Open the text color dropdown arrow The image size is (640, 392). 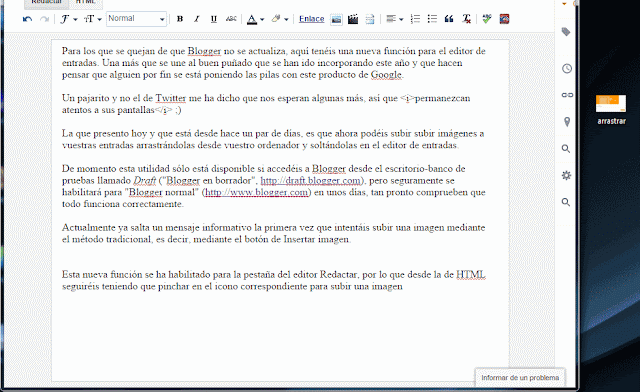click(262, 19)
